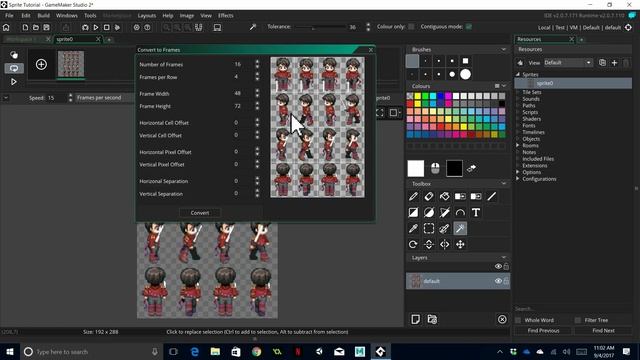
Task: Pick the black secondary colour swatch
Action: 454,168
